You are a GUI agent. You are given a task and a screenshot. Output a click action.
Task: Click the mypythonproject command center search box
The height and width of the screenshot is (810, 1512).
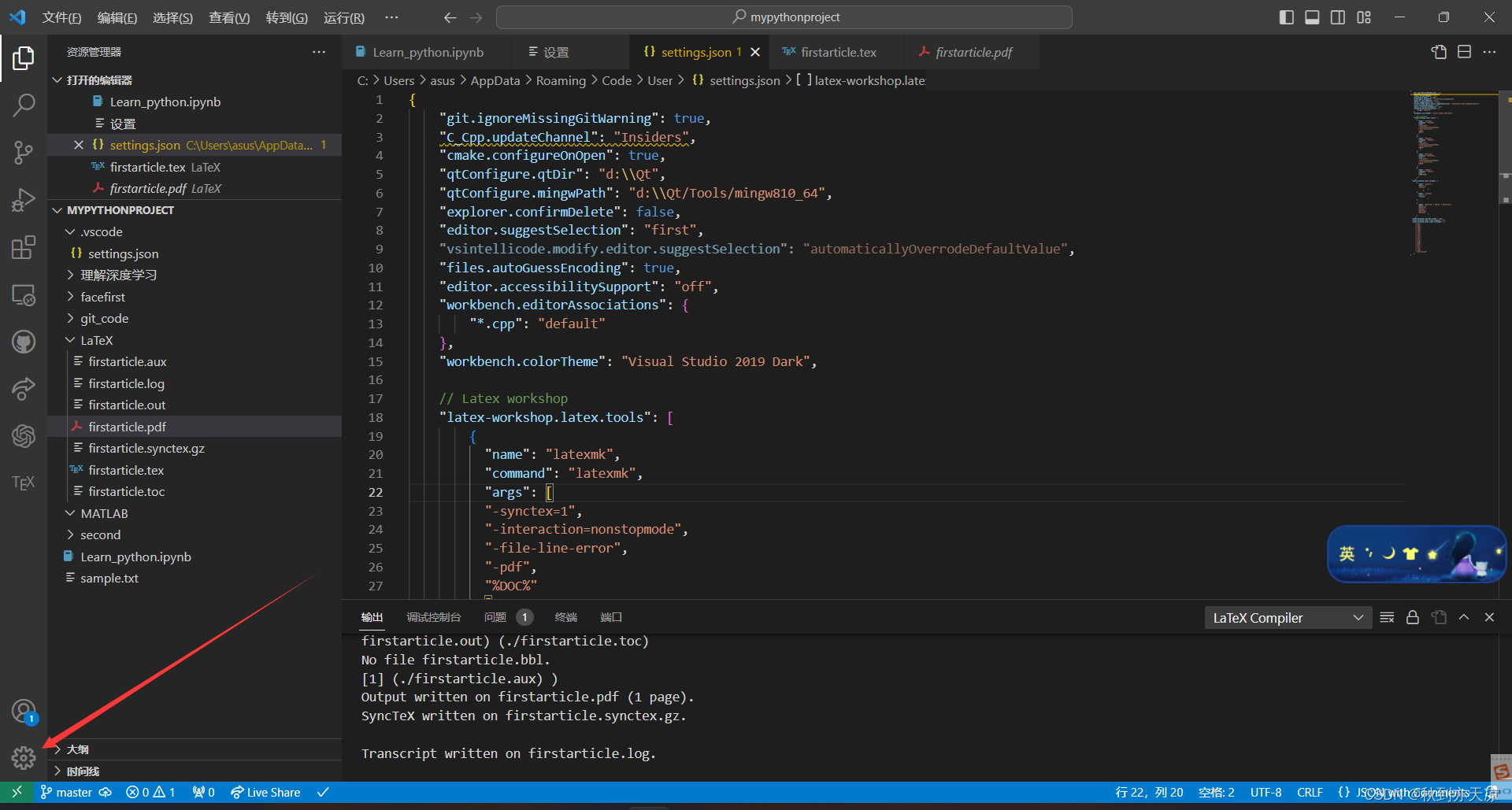pos(784,17)
